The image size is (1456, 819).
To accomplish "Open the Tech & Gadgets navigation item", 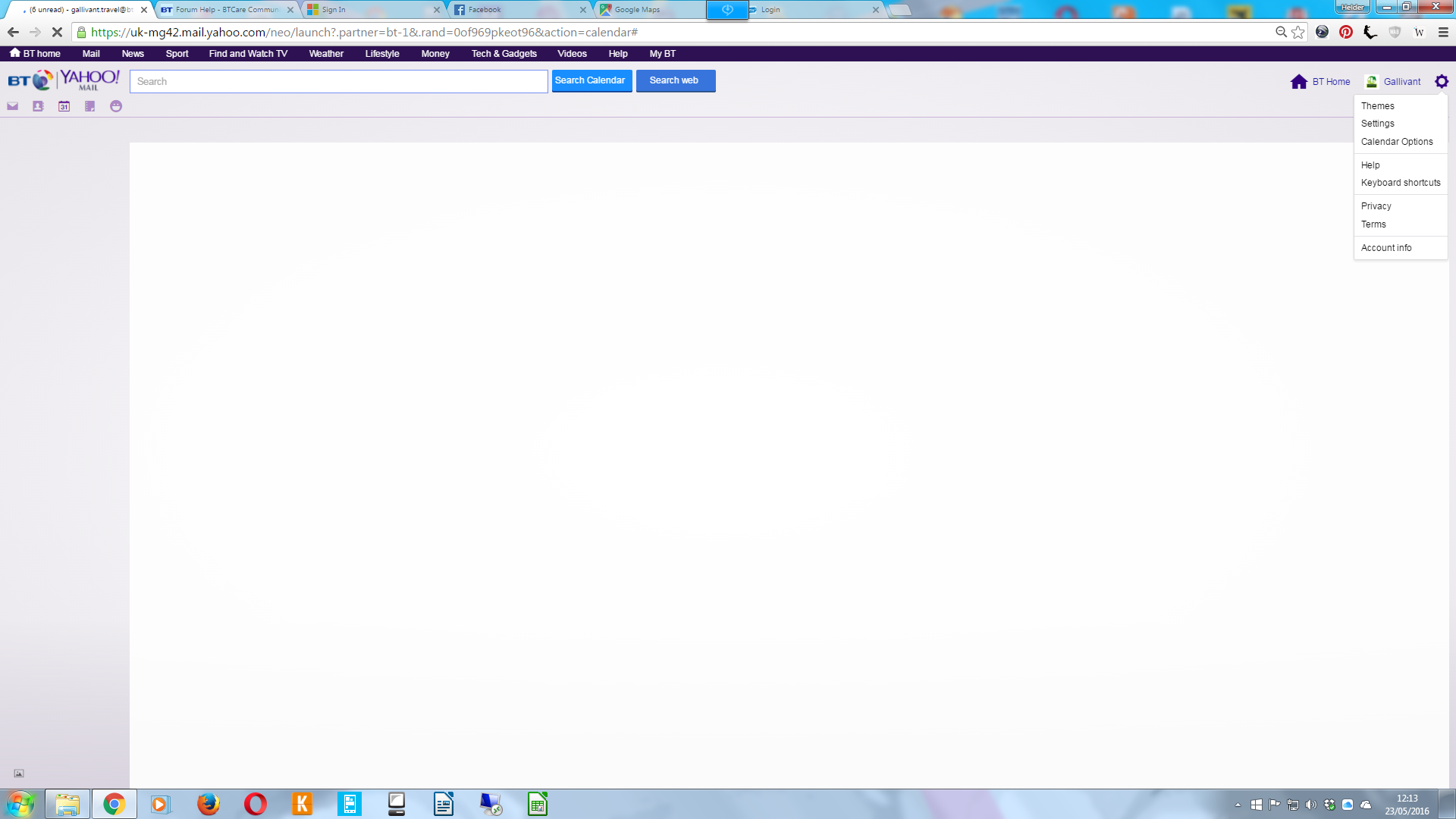I will (504, 54).
